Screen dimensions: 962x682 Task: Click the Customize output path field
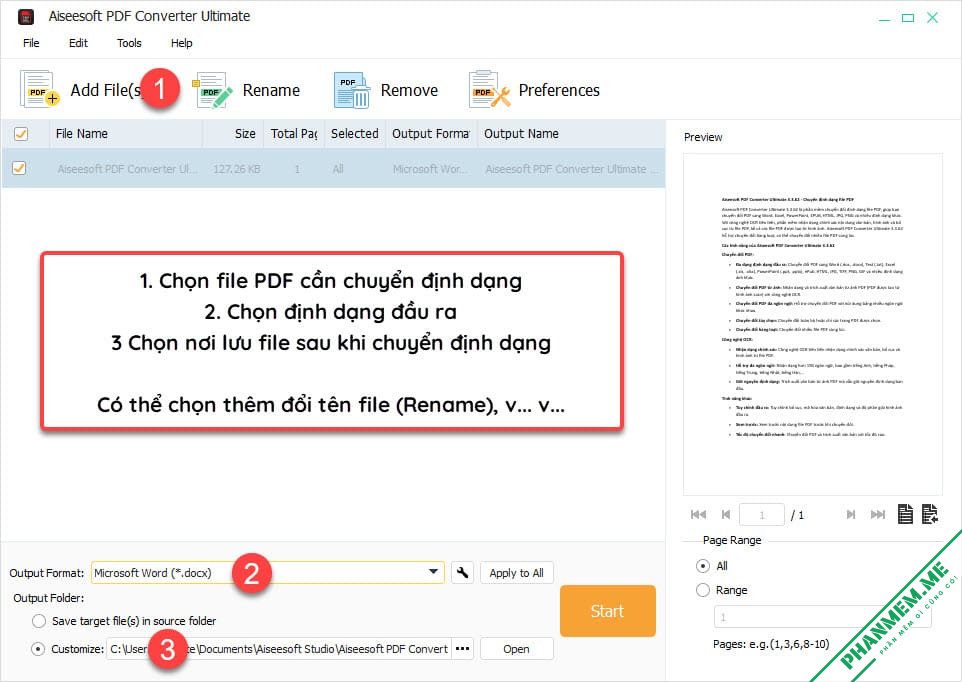(279, 649)
